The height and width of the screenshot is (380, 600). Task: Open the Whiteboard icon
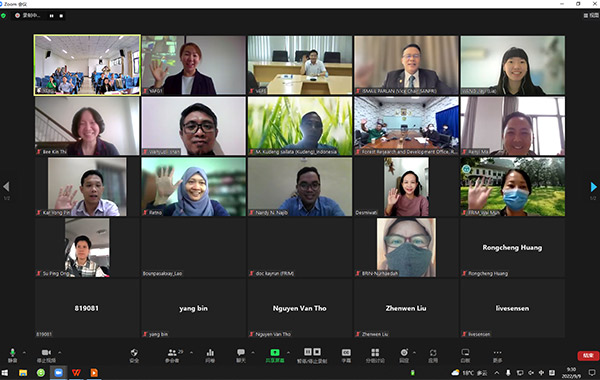(x=465, y=355)
